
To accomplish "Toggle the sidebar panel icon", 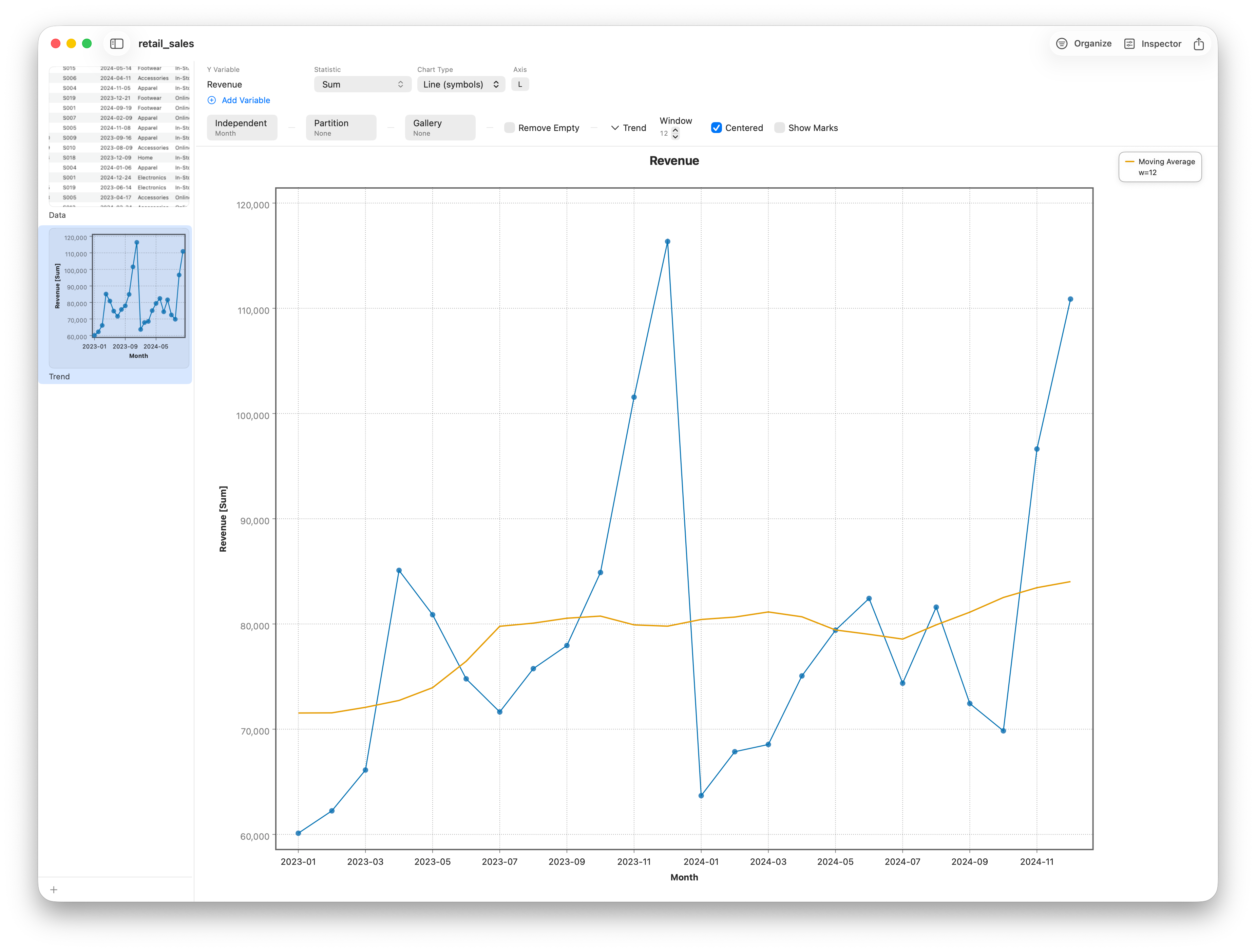I will [x=117, y=44].
